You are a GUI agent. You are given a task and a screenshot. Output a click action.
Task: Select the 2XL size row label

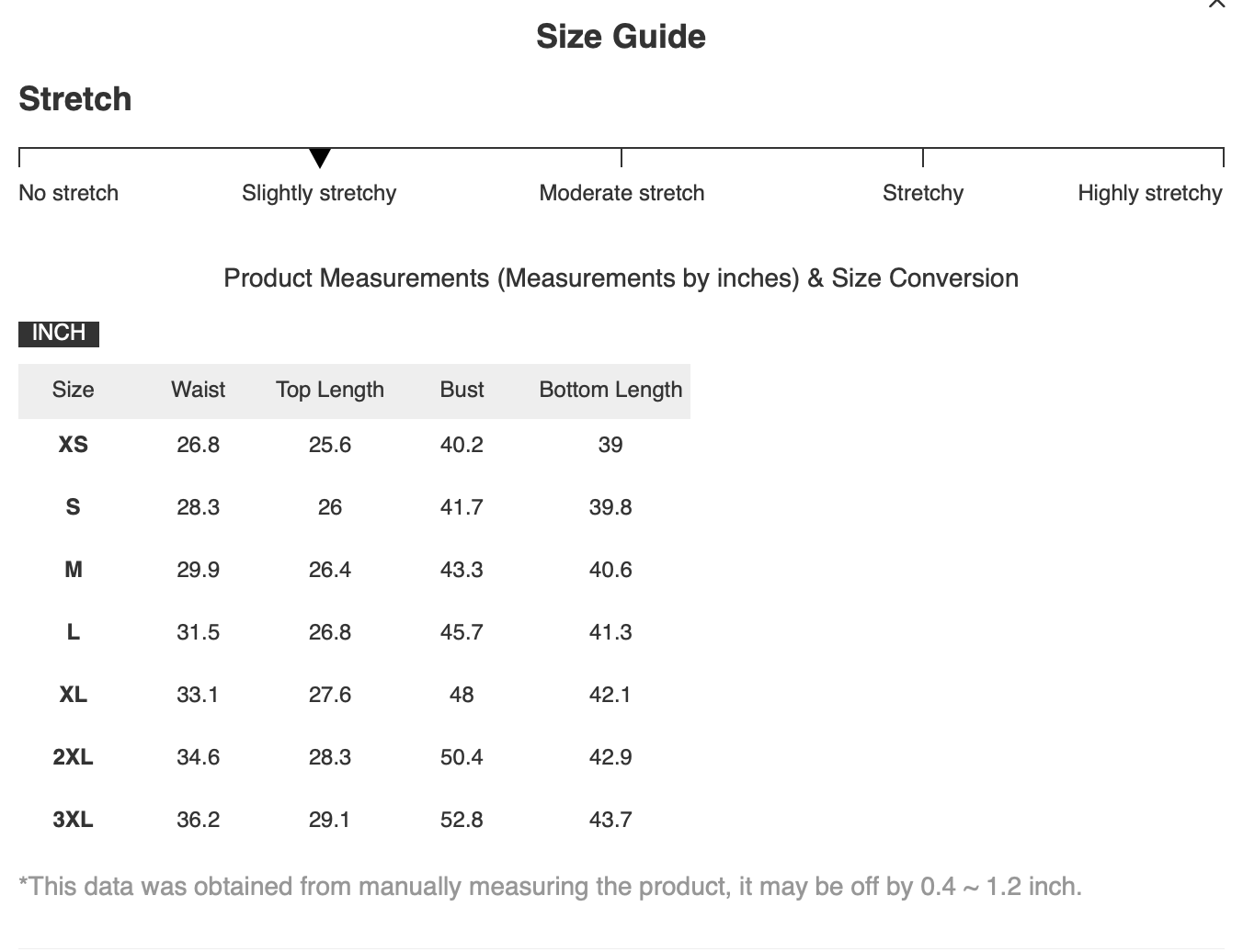coord(74,757)
